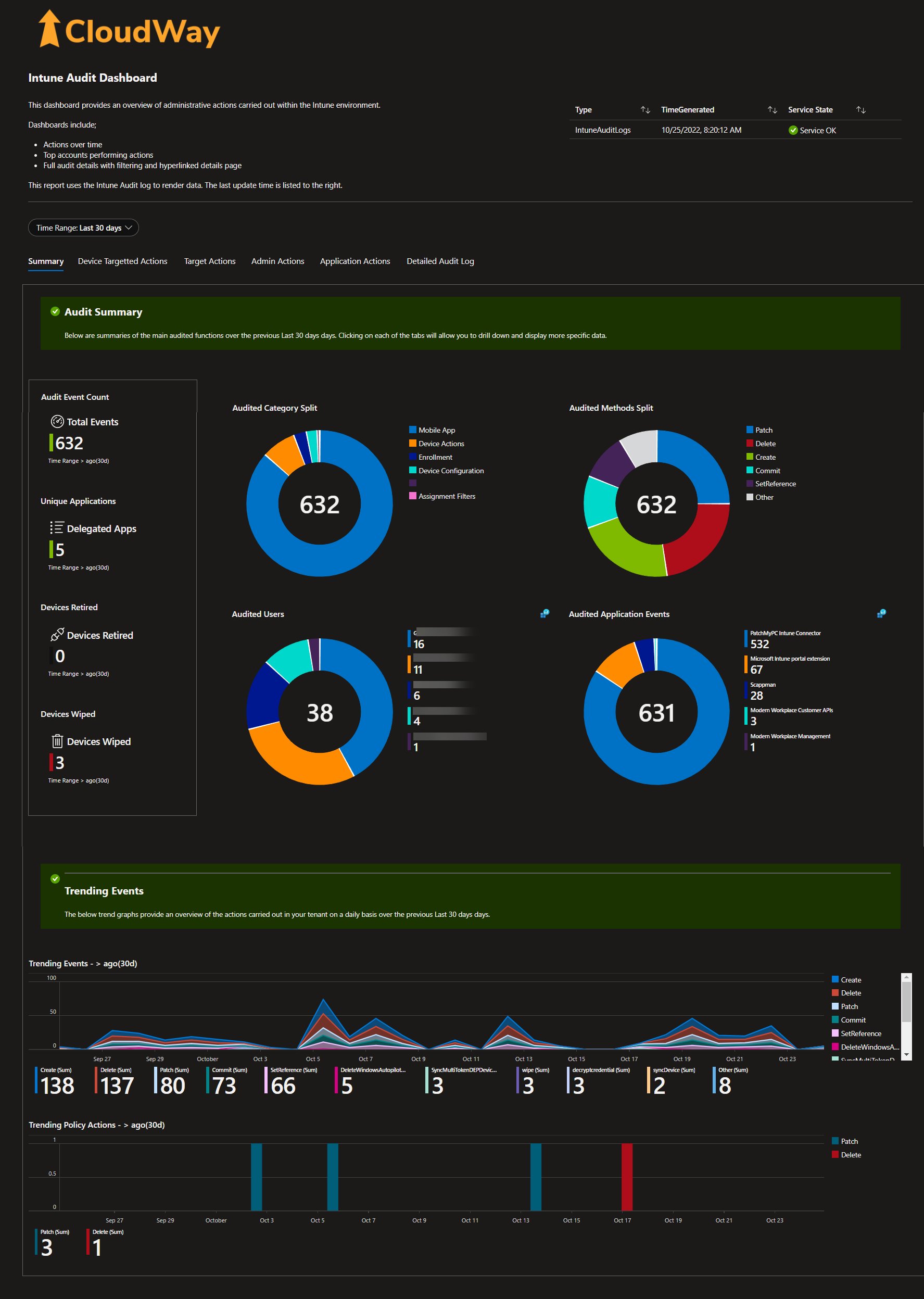Click the trash icon beside Devices Wiped

[57, 741]
